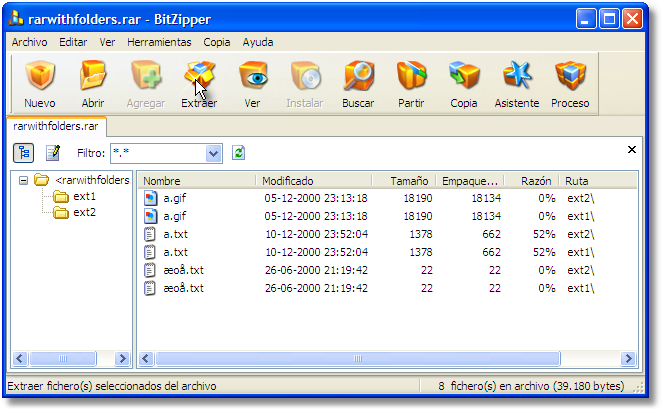Click the text icon of the ext2\ æoå.txt row

click(x=150, y=270)
